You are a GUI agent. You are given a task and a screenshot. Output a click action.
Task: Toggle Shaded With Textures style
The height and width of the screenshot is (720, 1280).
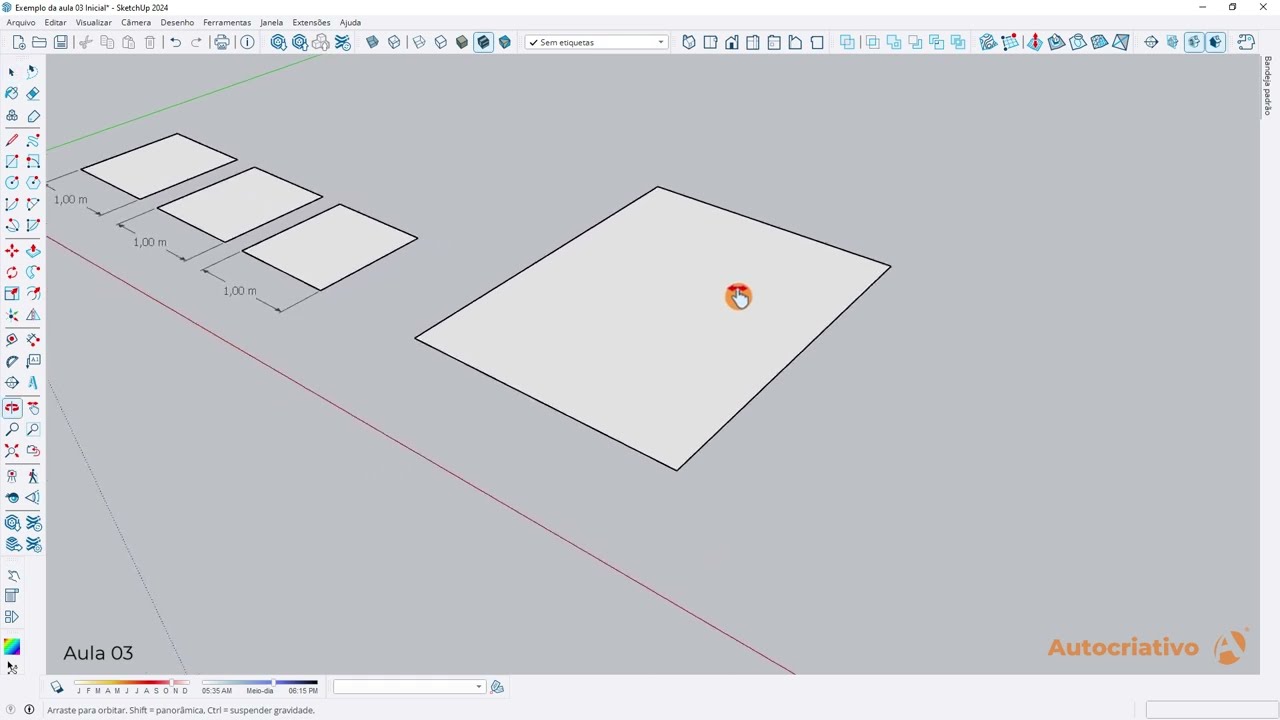pos(483,42)
